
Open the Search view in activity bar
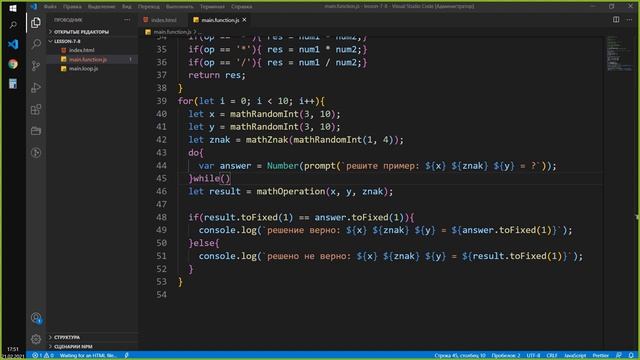[x=36, y=44]
